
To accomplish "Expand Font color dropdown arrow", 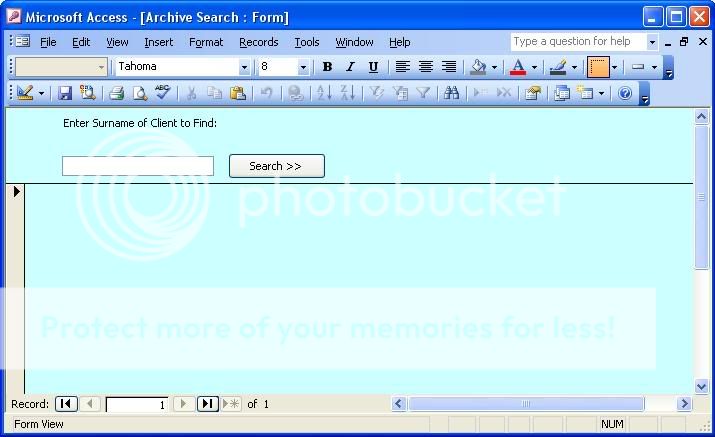I will [534, 68].
